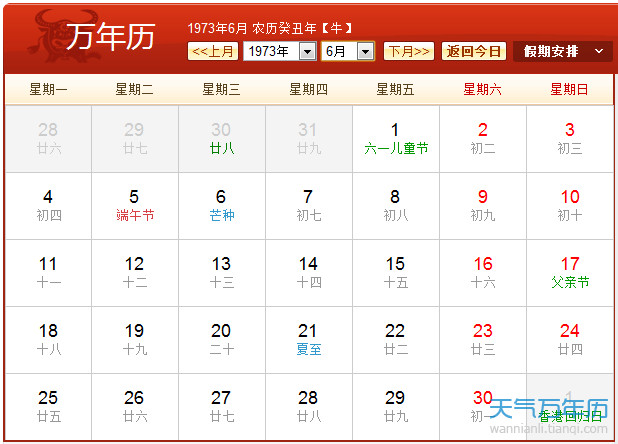Go to previous month with <<上月 button

point(213,51)
